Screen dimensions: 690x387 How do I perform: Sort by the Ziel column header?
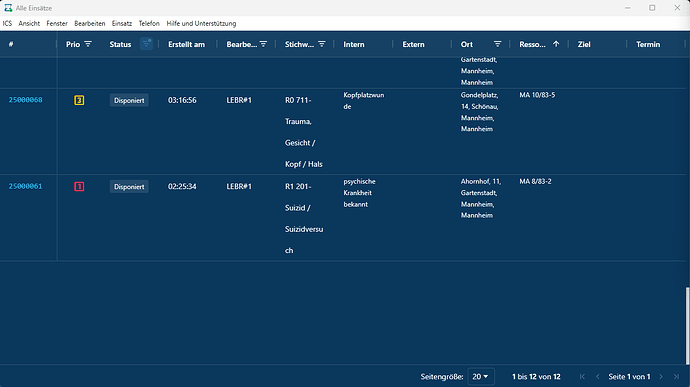coord(584,44)
